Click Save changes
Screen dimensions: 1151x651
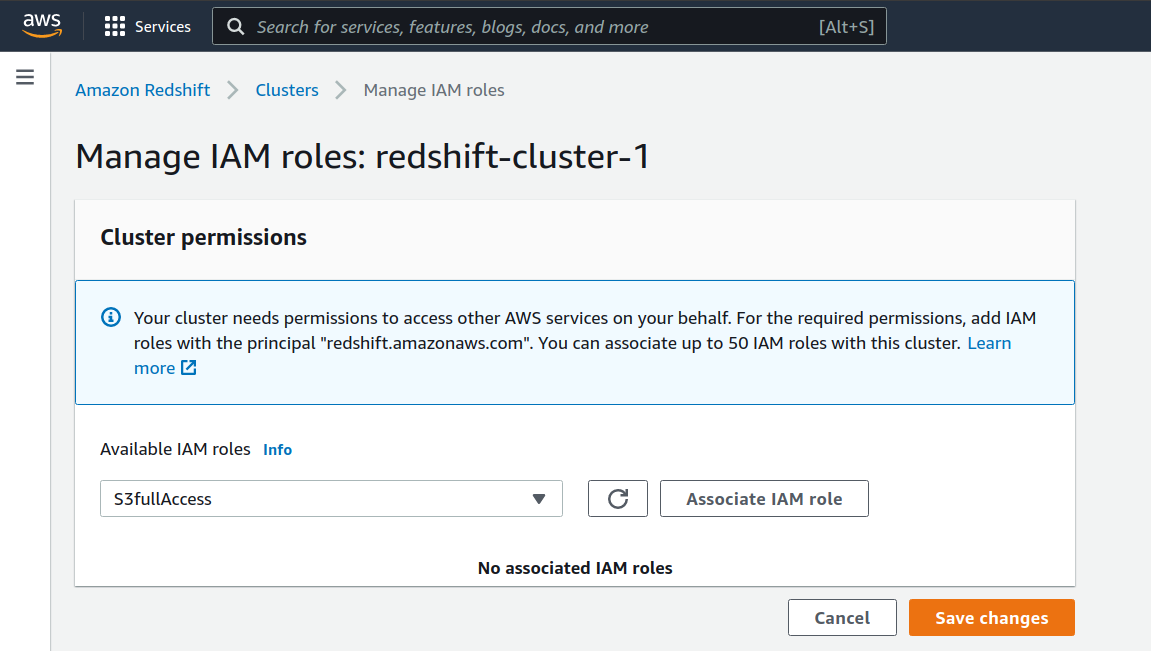pos(991,618)
